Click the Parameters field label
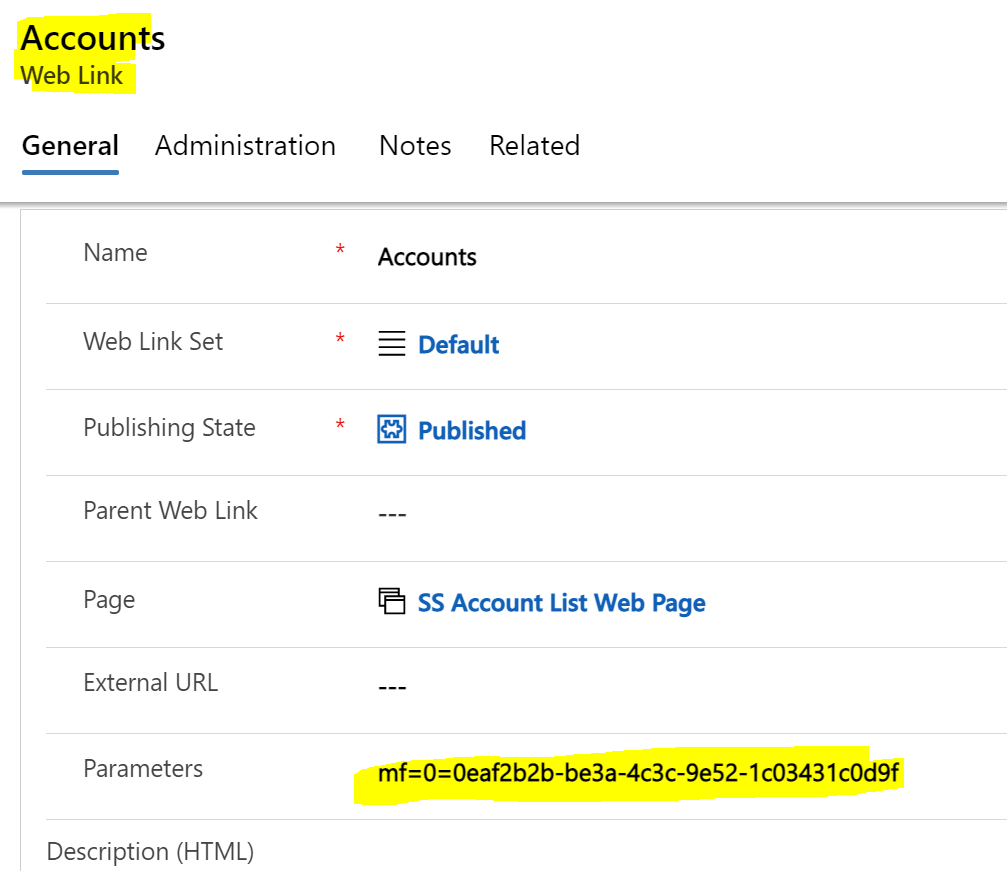 click(x=143, y=769)
